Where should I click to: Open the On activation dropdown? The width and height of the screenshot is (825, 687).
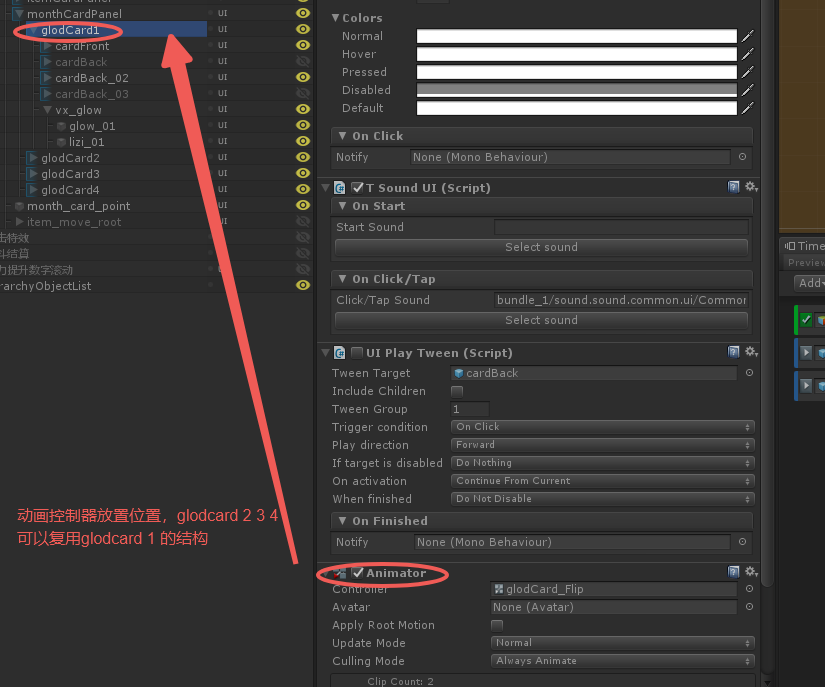[602, 481]
